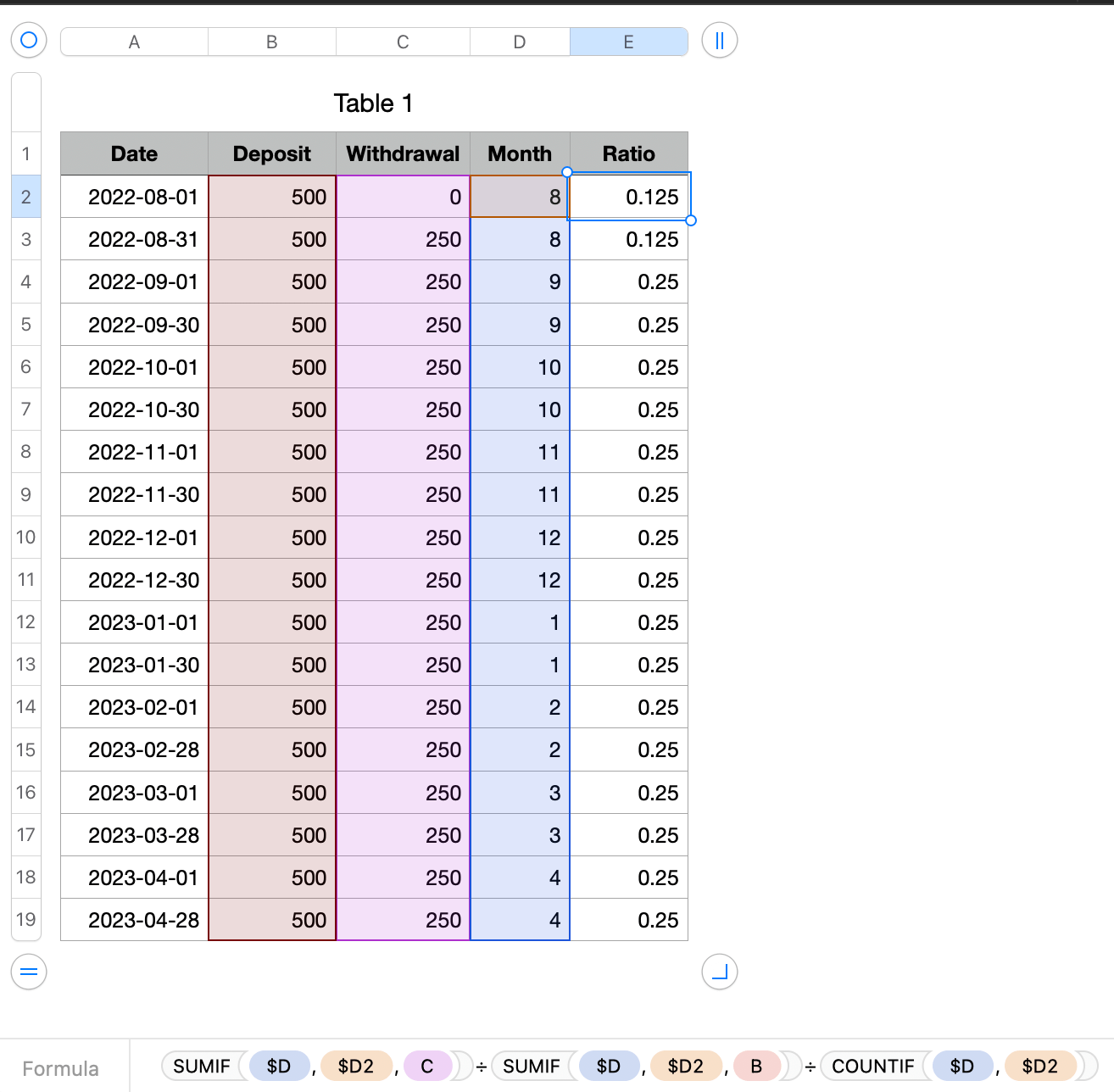Click the second SUMIF function token
Image resolution: width=1114 pixels, height=1092 pixels.
532,1066
